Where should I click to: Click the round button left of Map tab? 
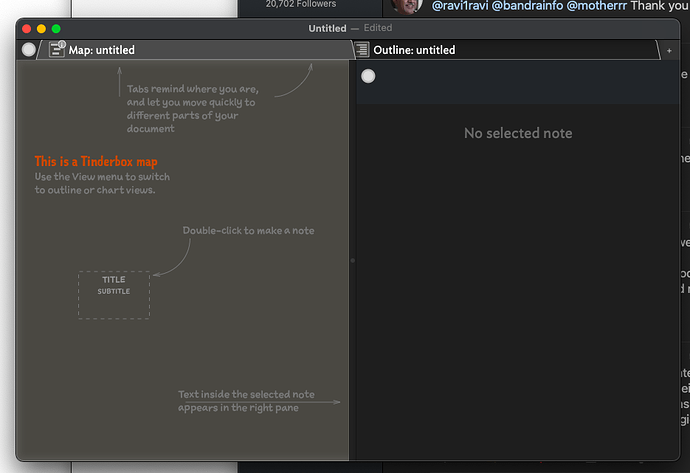(x=29, y=50)
